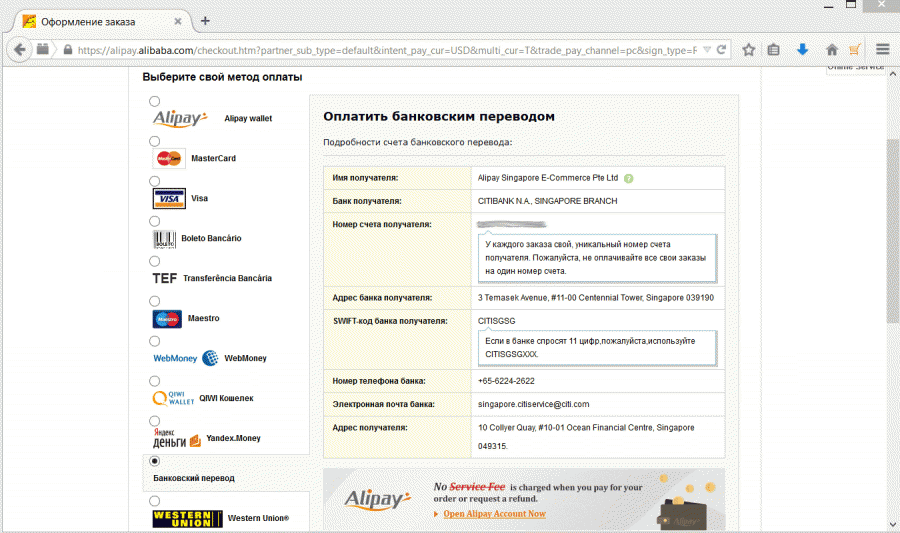Select the Банковский перевод radio button
The height and width of the screenshot is (533, 900).
click(x=154, y=461)
